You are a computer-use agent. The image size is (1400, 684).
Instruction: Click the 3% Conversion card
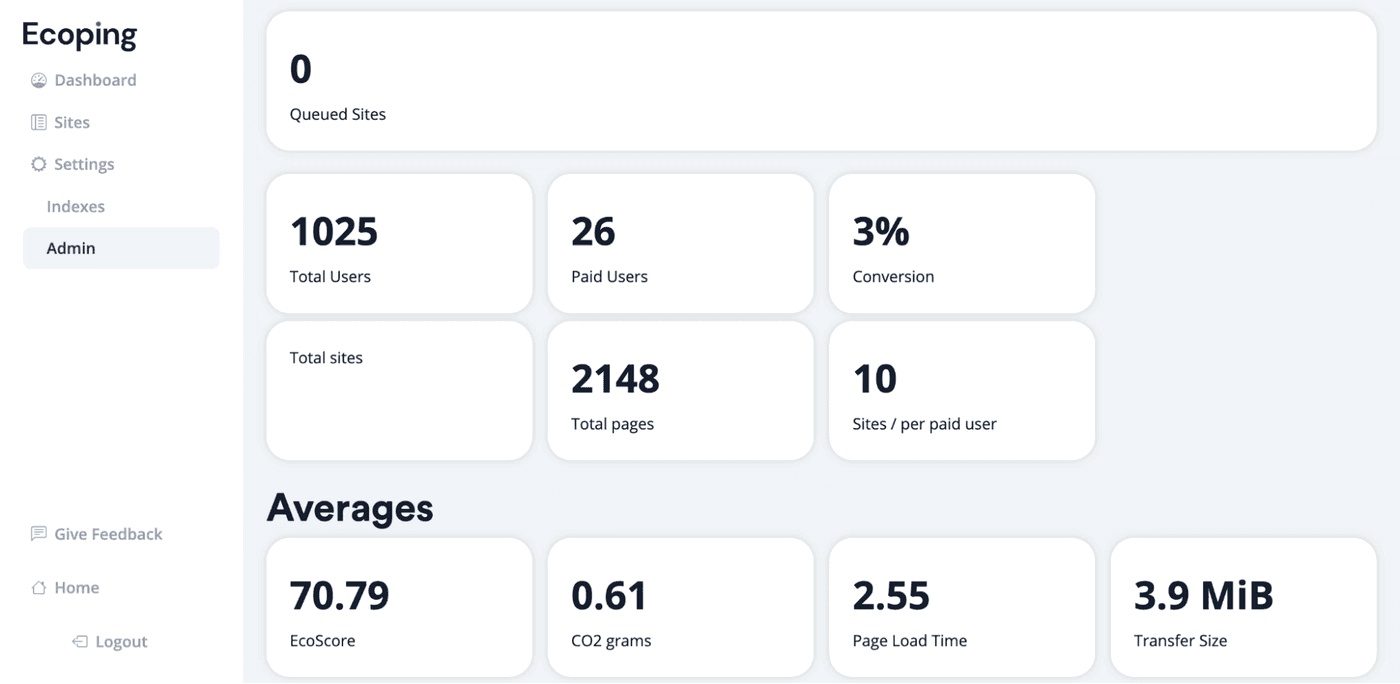click(x=961, y=243)
